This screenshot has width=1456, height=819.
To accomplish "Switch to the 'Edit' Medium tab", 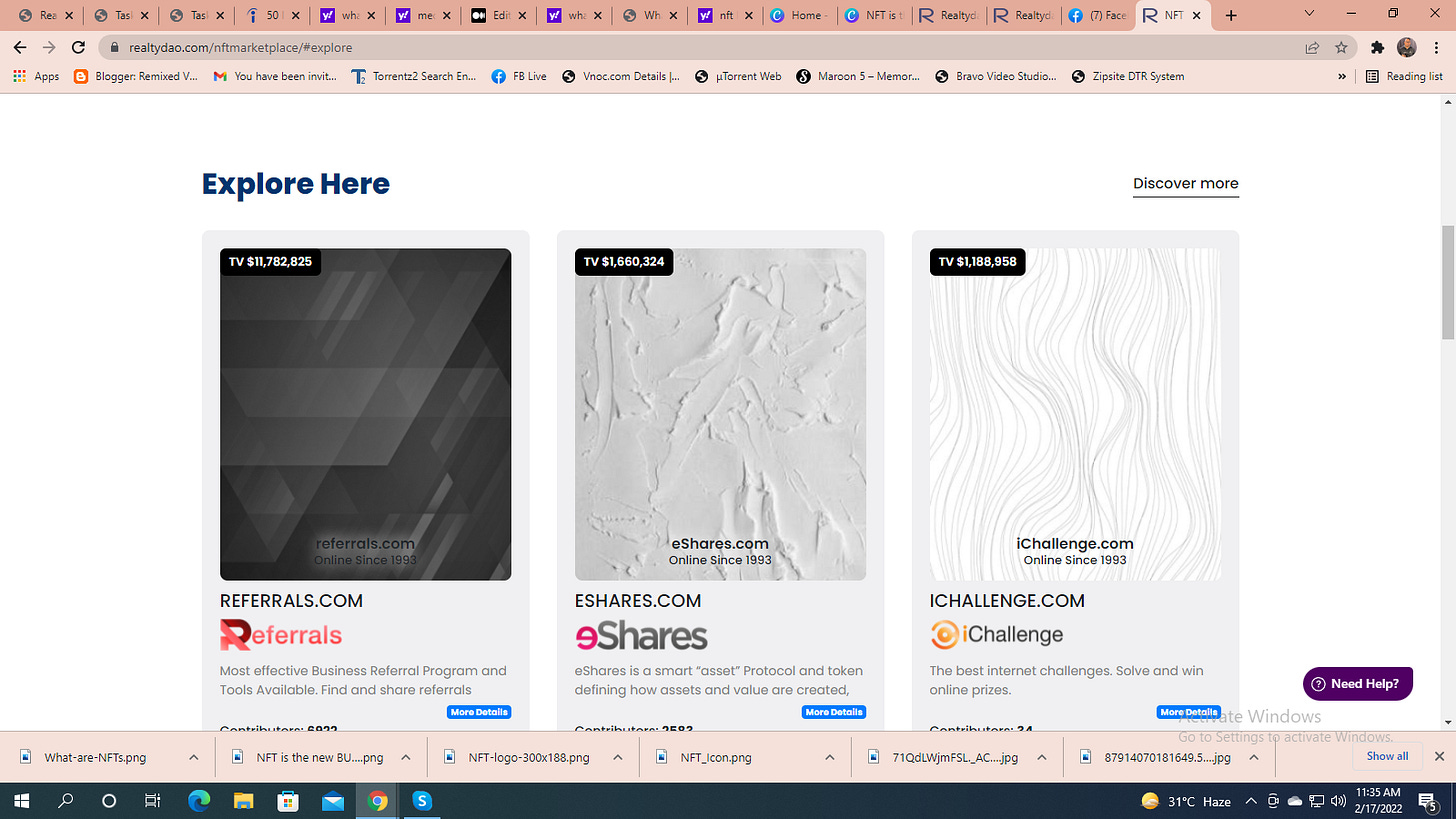I will [496, 15].
